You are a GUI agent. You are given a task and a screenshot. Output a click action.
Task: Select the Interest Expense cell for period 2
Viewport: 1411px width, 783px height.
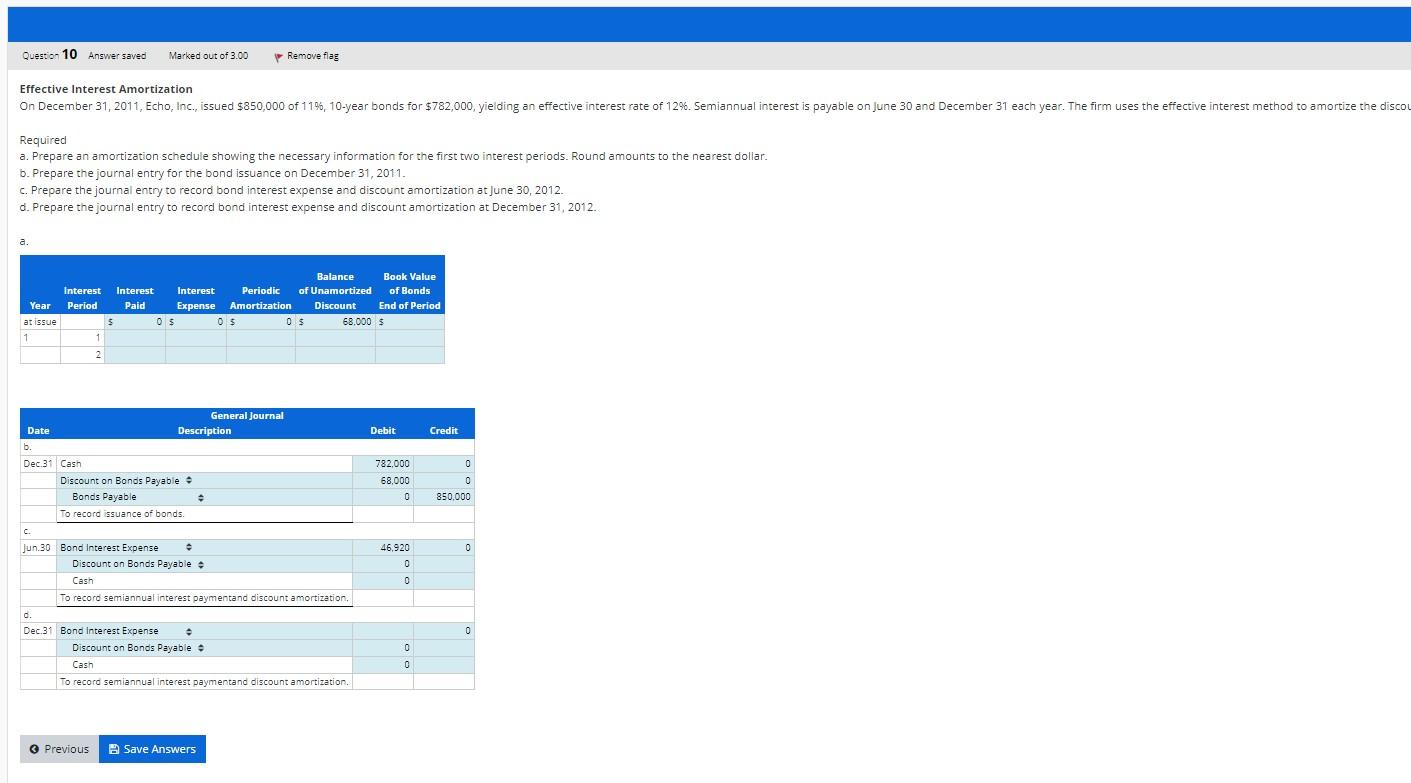tap(196, 354)
